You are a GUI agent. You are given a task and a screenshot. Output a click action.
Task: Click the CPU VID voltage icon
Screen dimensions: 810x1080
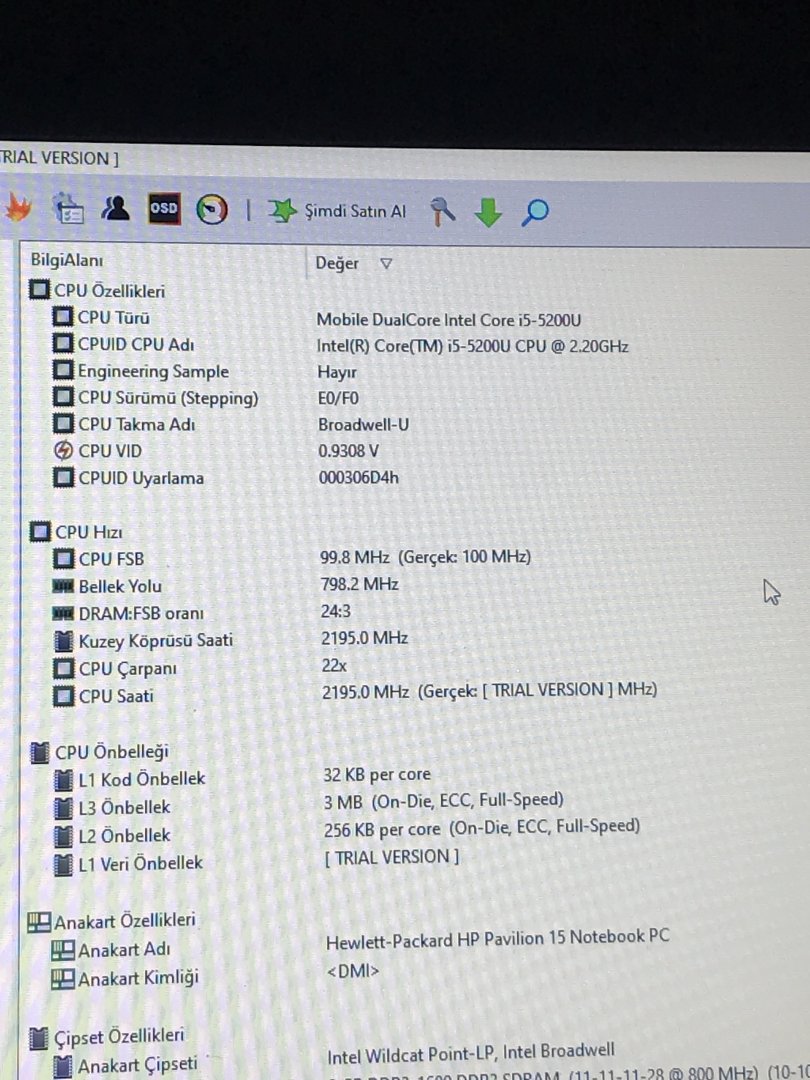[x=63, y=450]
